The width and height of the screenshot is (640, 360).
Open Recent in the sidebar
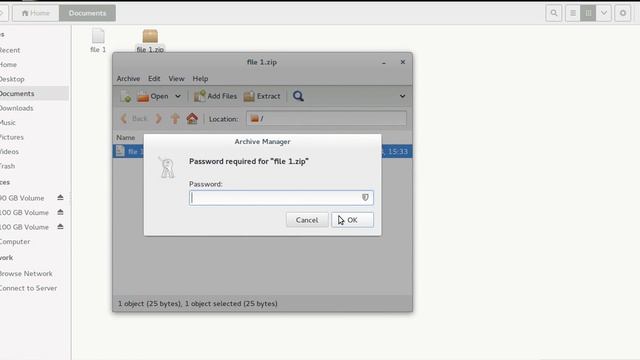pyautogui.click(x=10, y=50)
